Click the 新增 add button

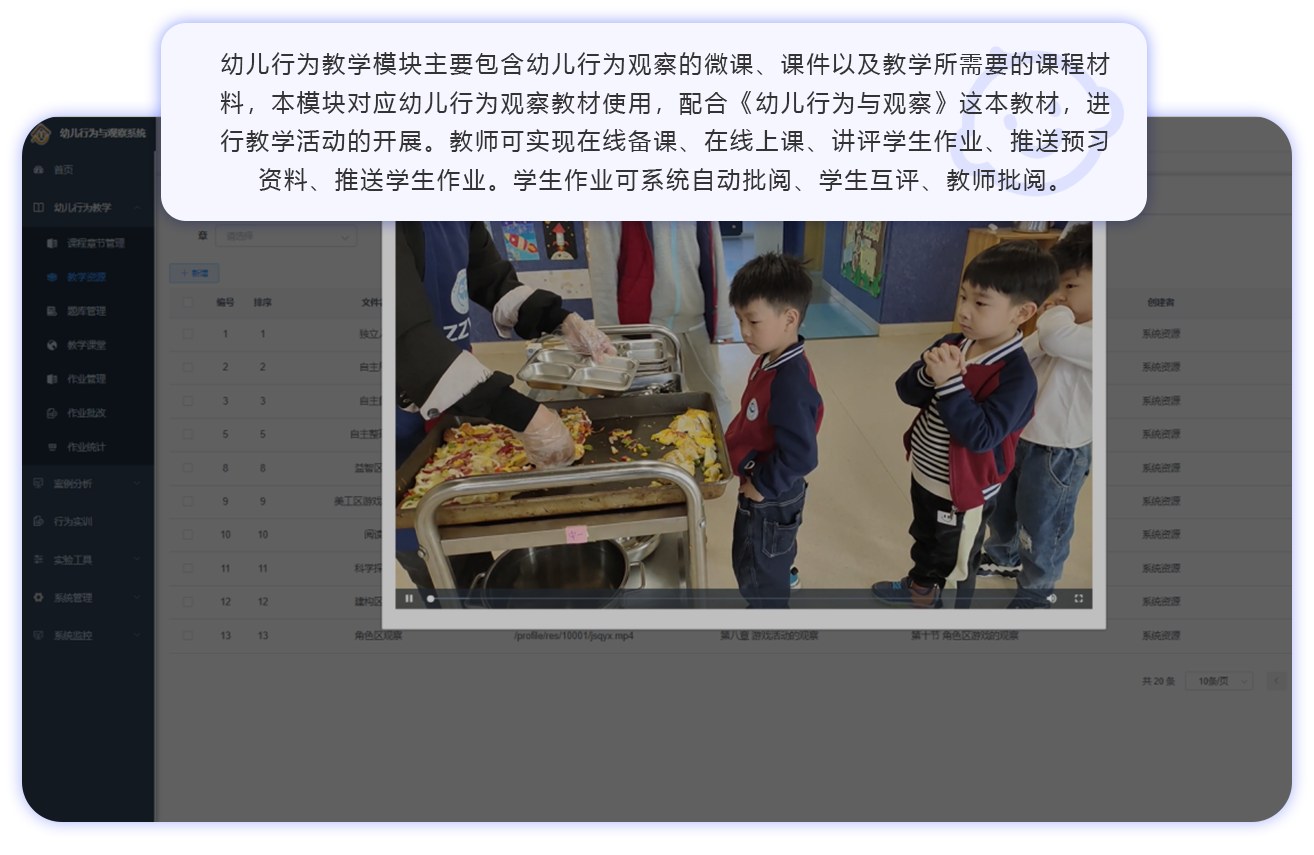195,273
